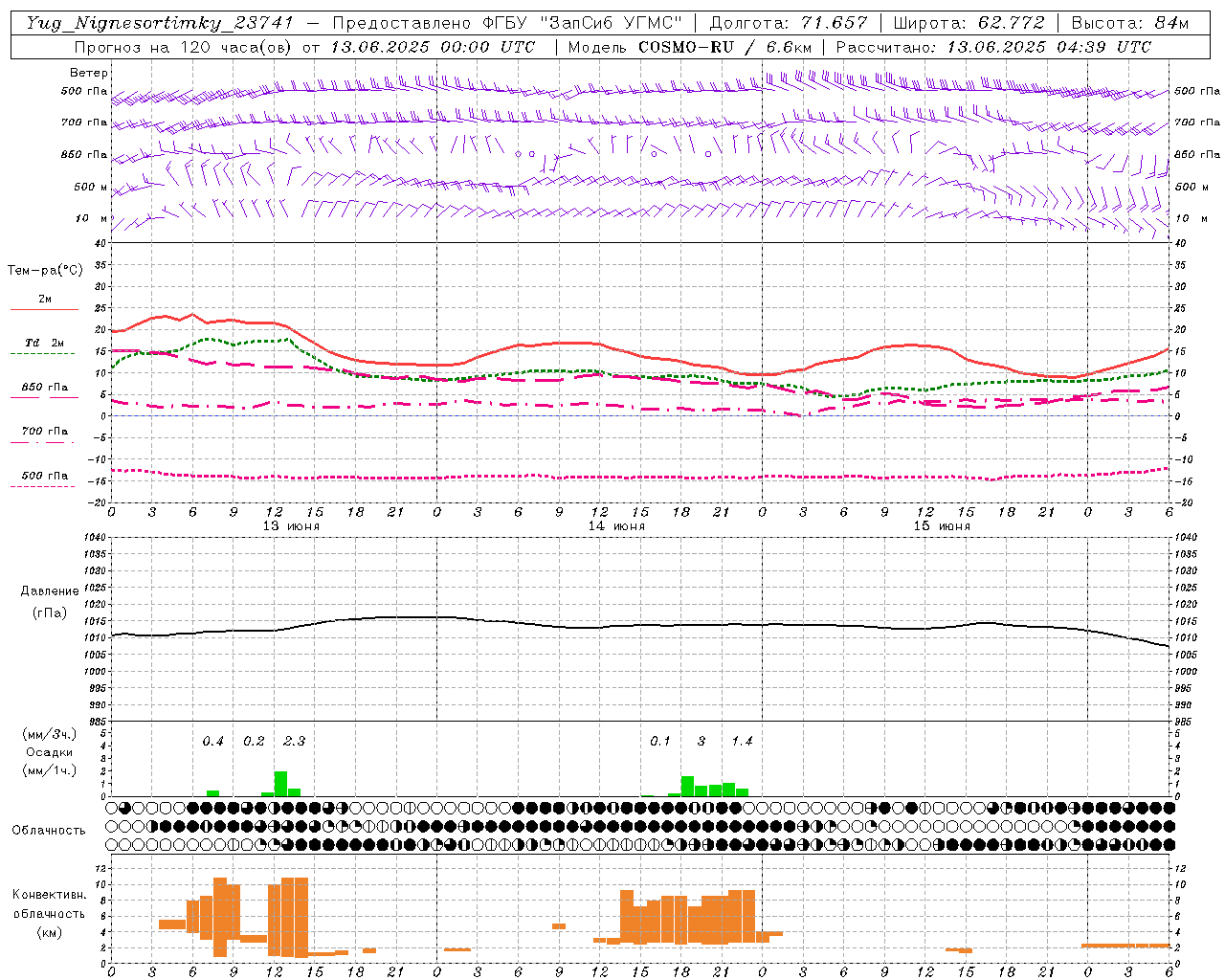
Task: Click the 'Долгота: 71.657' header value
Action: coord(789,23)
